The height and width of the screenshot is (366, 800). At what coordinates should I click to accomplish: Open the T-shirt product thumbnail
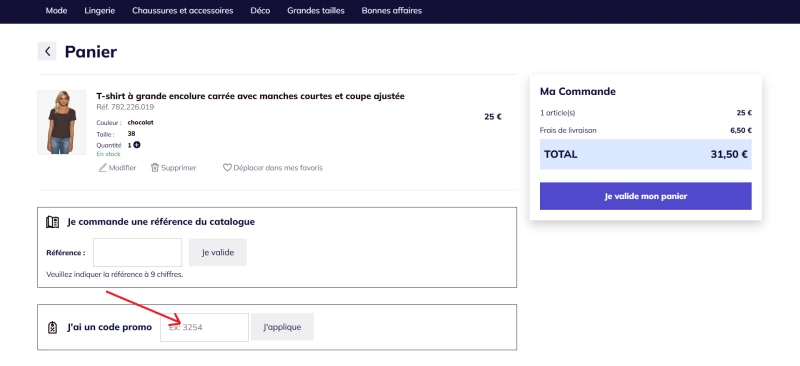coord(62,123)
